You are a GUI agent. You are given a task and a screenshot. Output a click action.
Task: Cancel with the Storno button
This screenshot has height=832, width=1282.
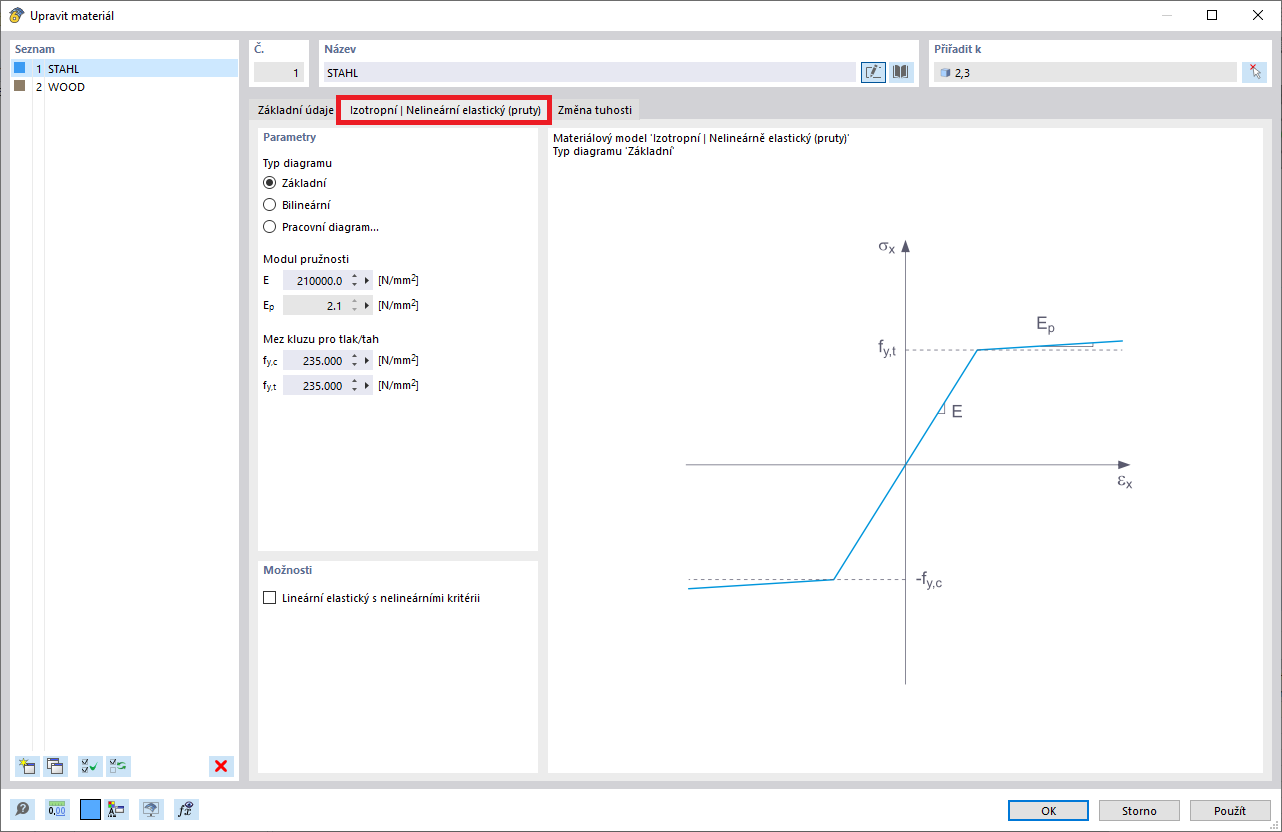[x=1139, y=811]
